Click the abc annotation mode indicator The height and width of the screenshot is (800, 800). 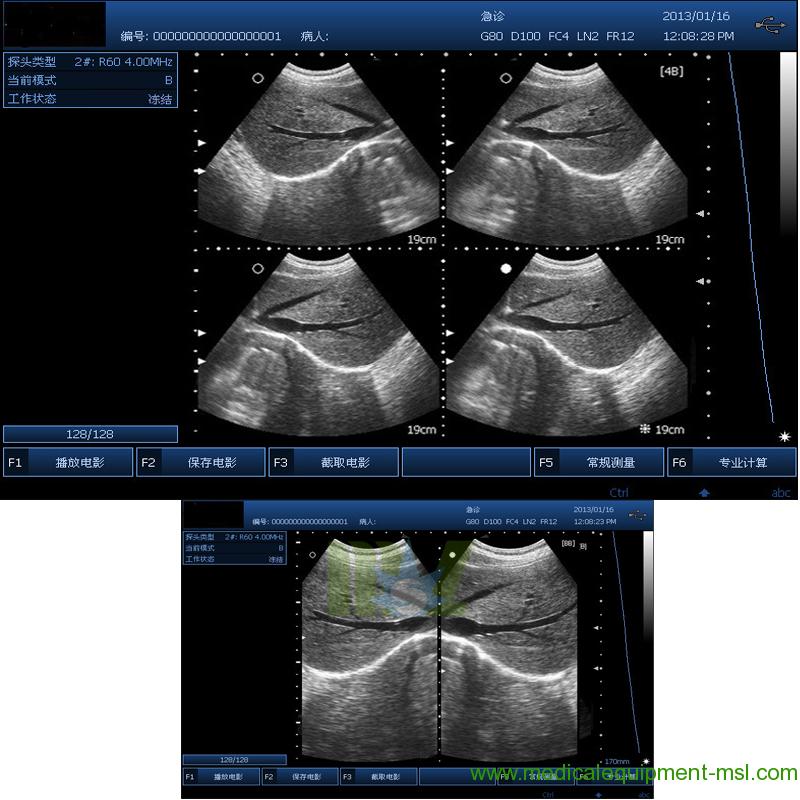tap(783, 492)
